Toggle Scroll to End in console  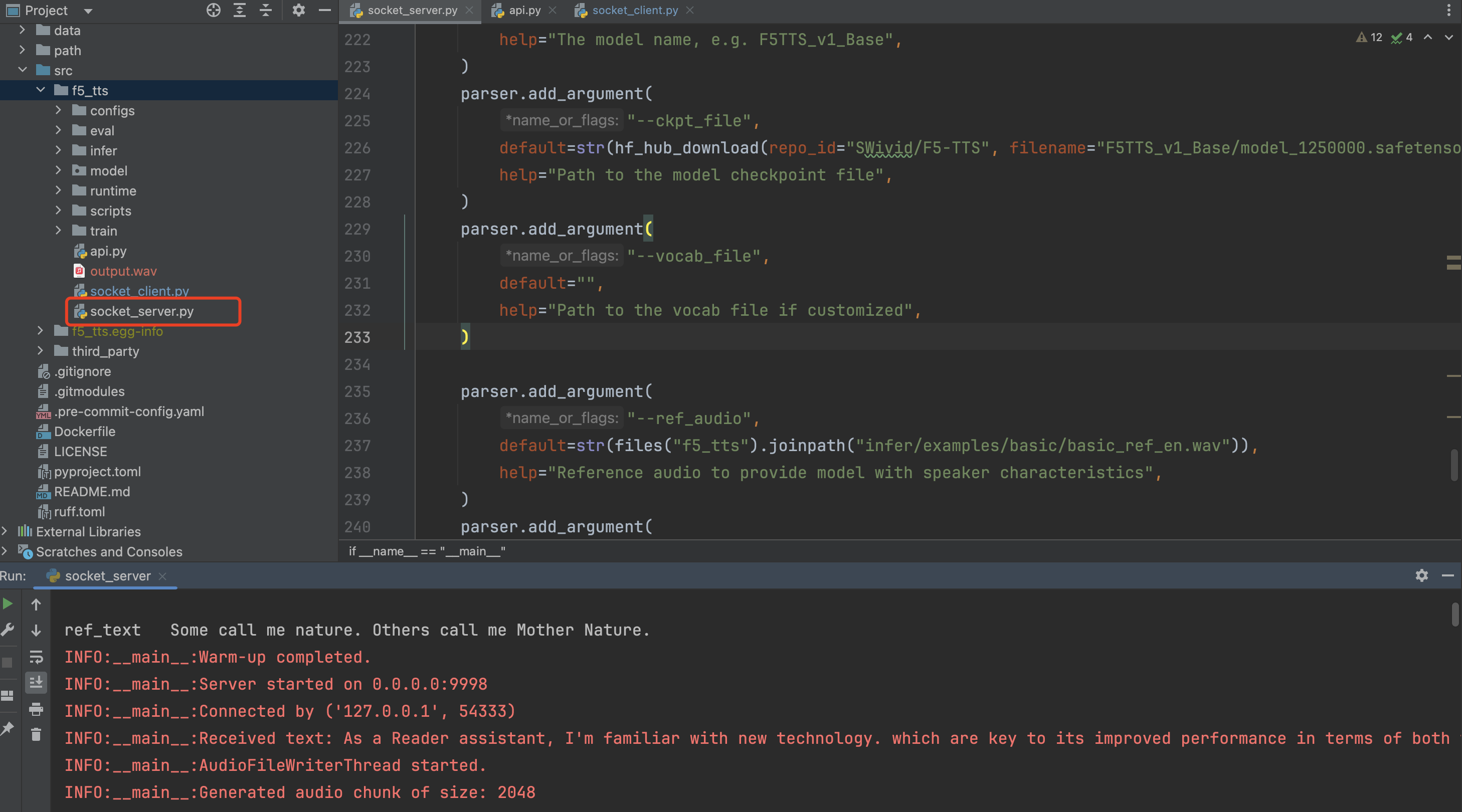36,683
